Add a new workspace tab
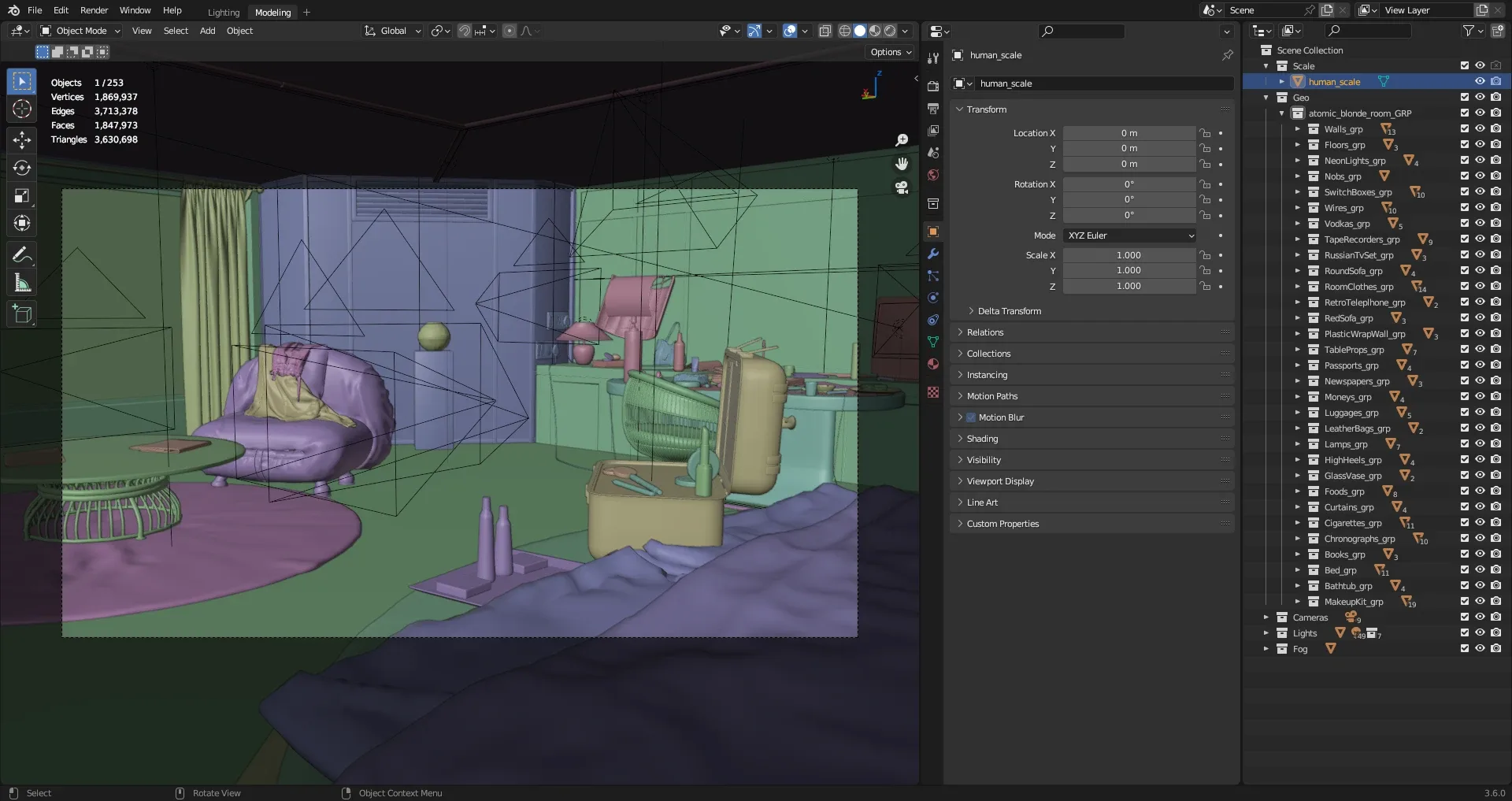 pyautogui.click(x=306, y=12)
